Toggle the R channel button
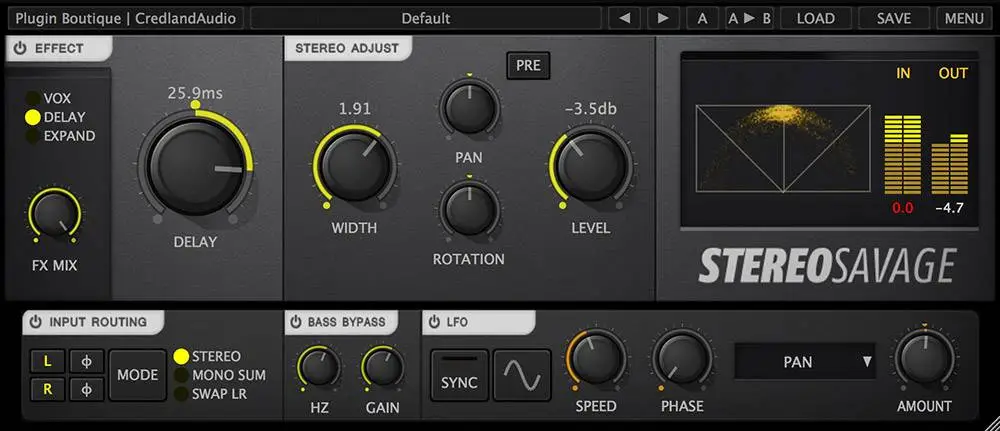Viewport: 1000px width, 431px height. pos(47,389)
